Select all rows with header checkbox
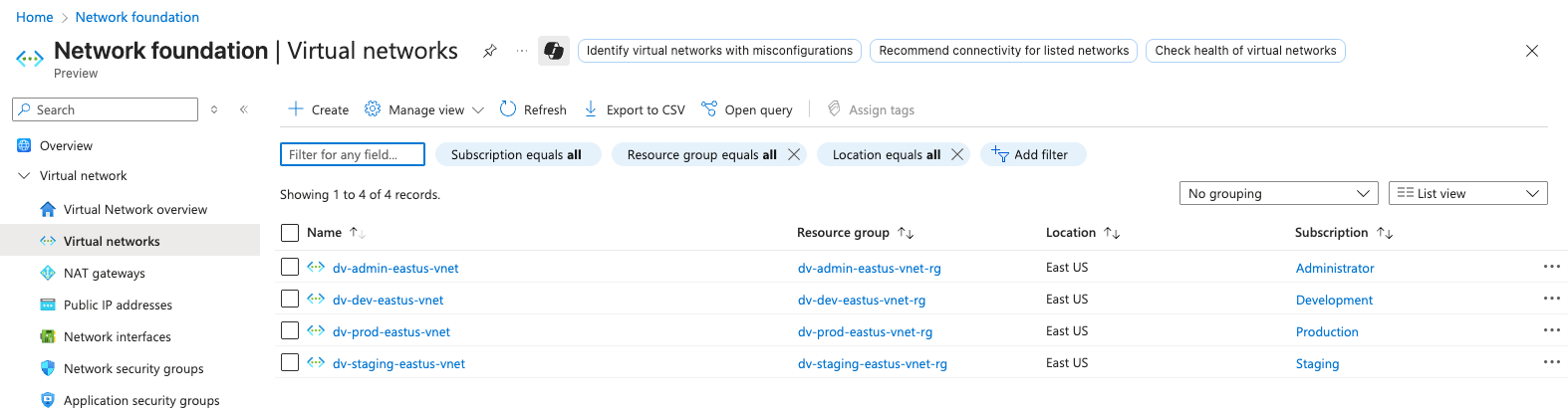The image size is (1568, 409). click(x=290, y=233)
